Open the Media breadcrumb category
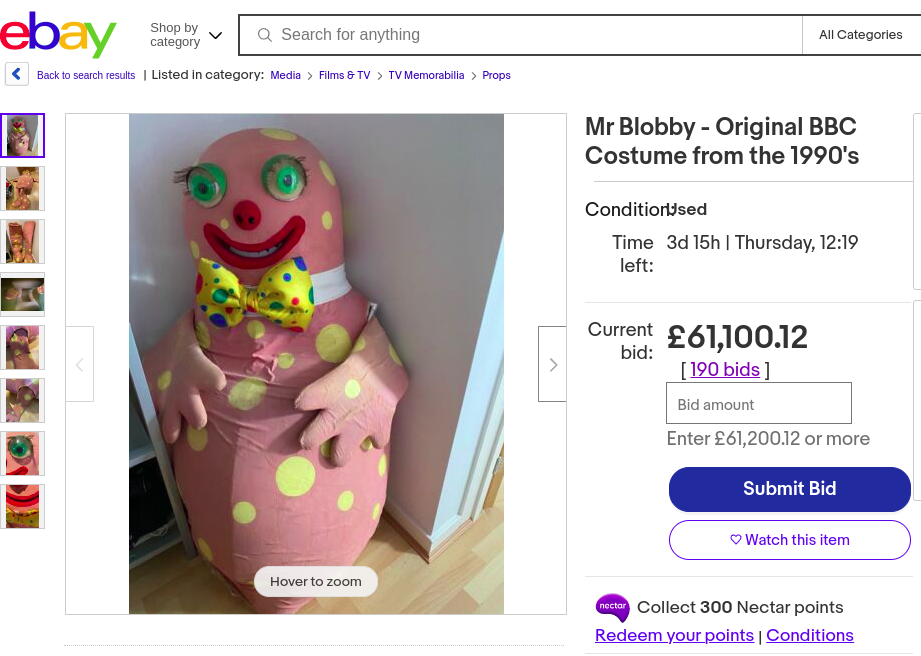The image size is (921, 656). [x=285, y=75]
